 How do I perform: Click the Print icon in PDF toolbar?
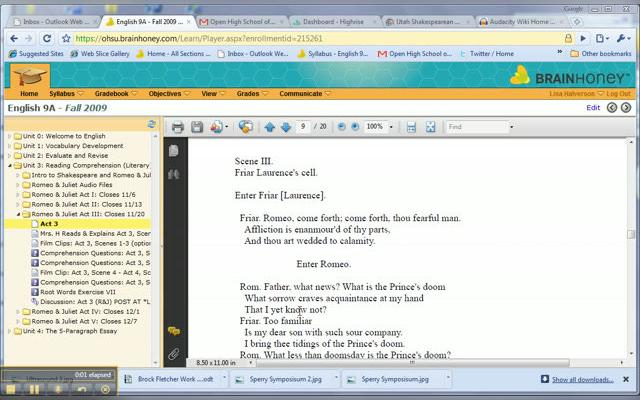[177, 127]
